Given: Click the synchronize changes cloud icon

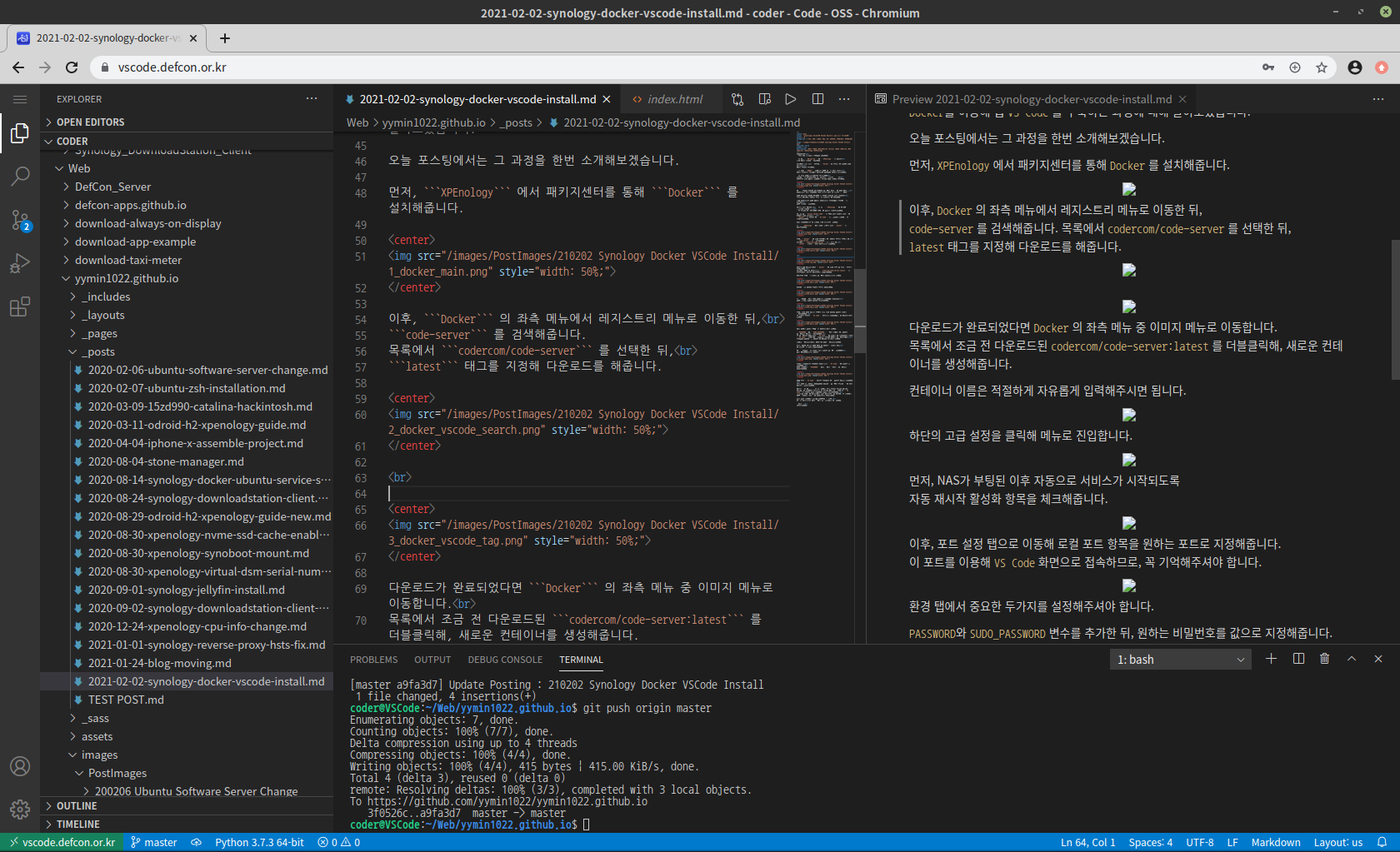Looking at the screenshot, I should tap(196, 842).
